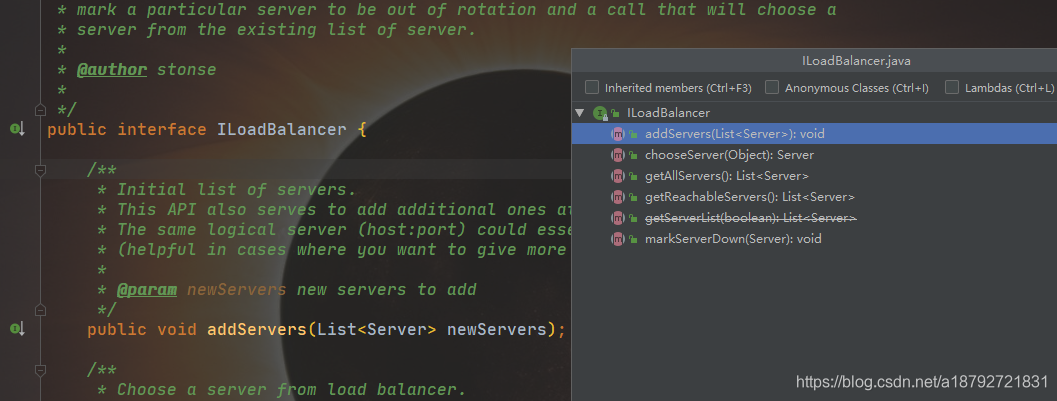The width and height of the screenshot is (1057, 401).
Task: Click the @author tag in Javadoc
Action: [x=112, y=69]
